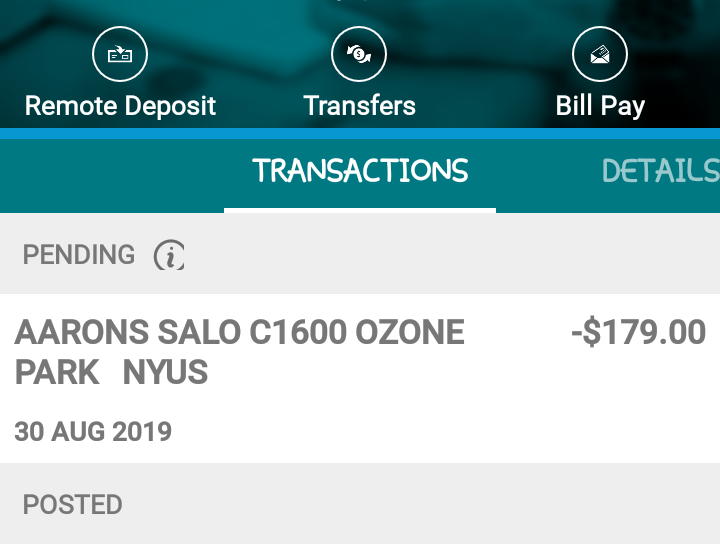720x552 pixels.
Task: Switch to the TRANSACTIONS tab
Action: click(x=360, y=171)
